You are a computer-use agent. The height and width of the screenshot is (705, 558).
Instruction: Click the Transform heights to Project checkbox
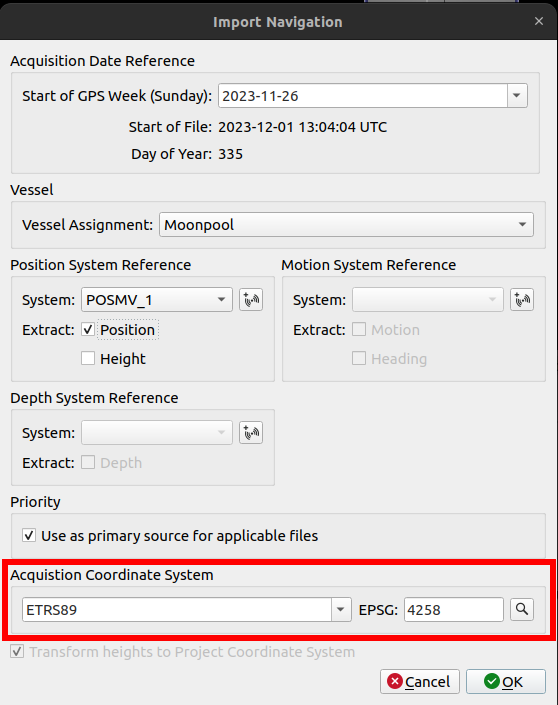point(17,651)
